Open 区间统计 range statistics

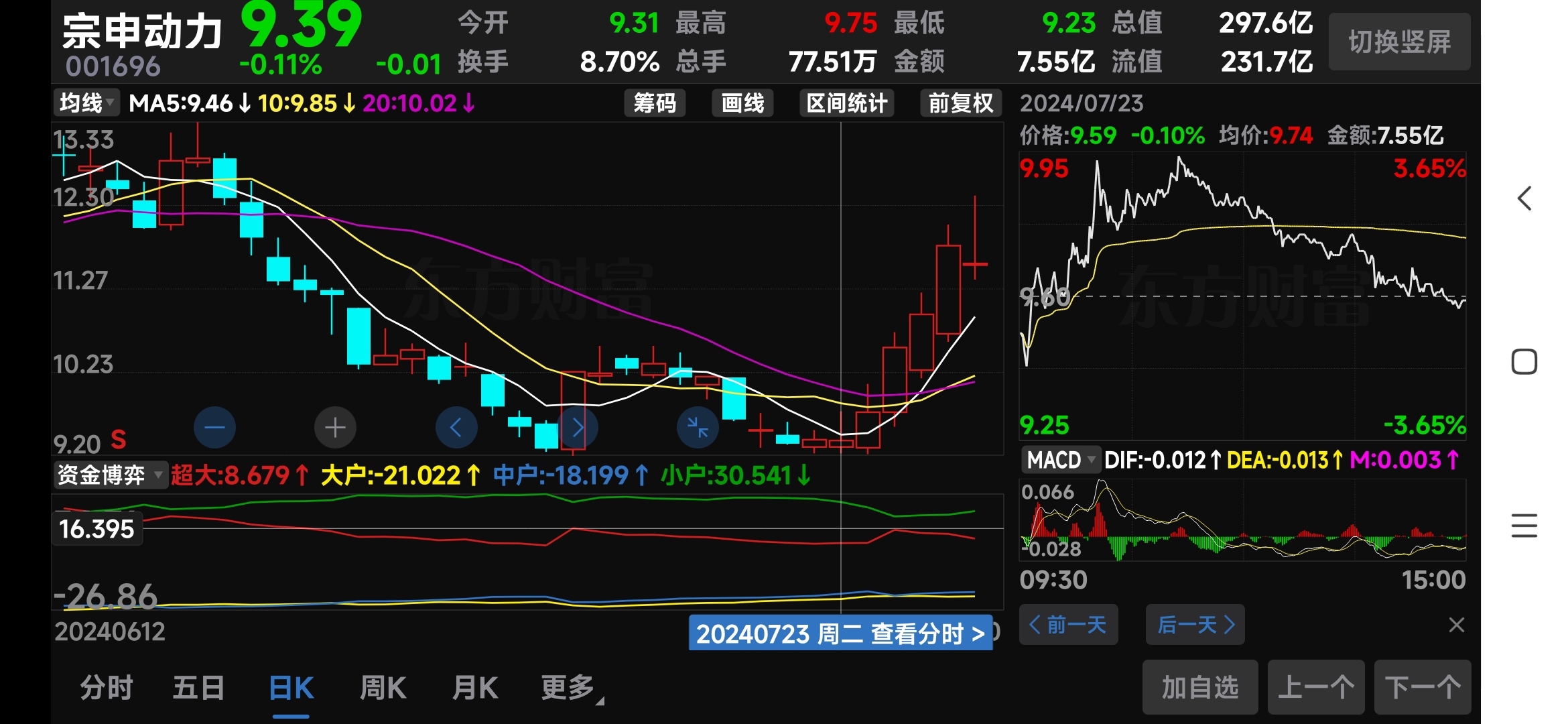(x=847, y=103)
